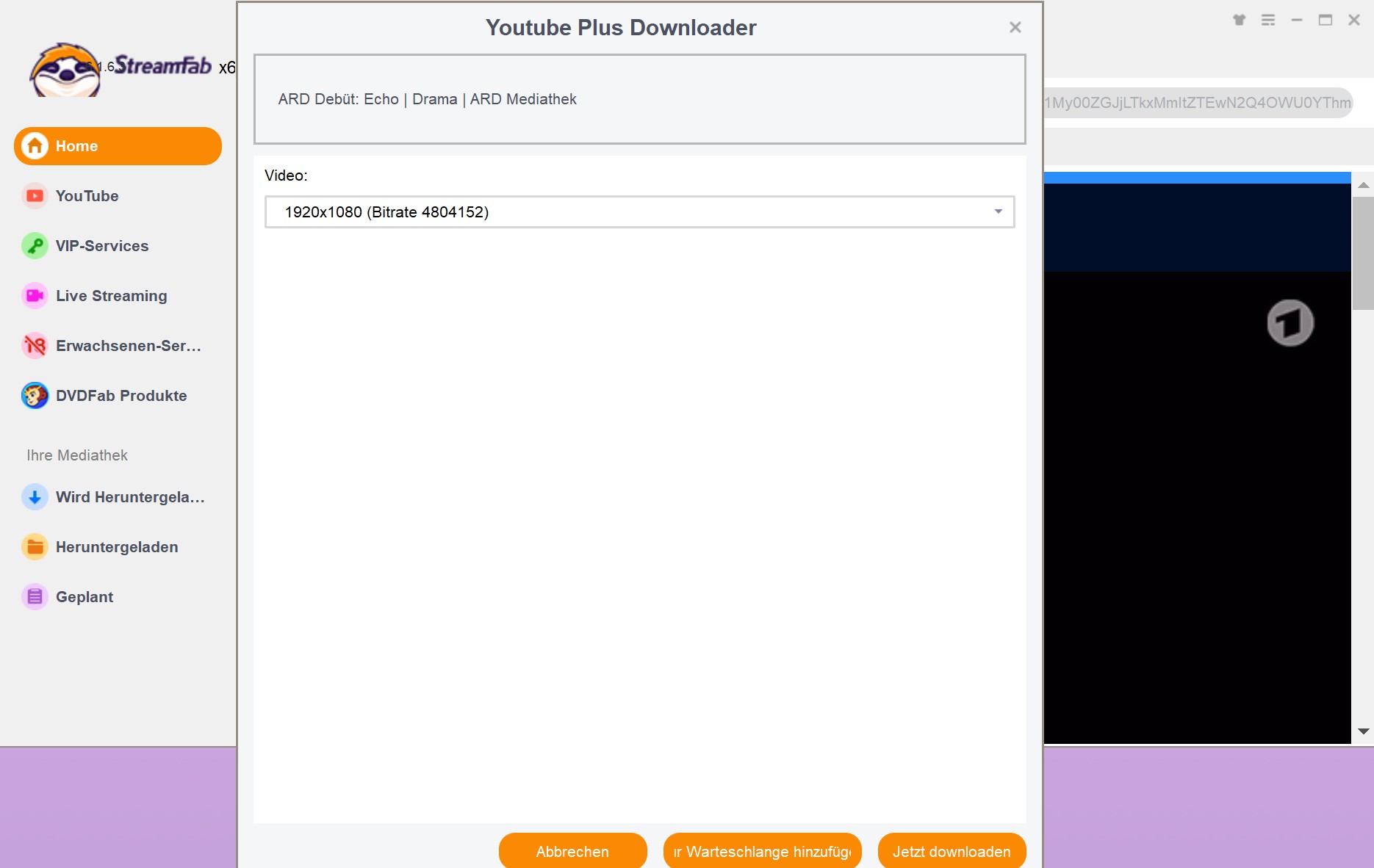
Task: Go to Live Streaming
Action: click(112, 296)
